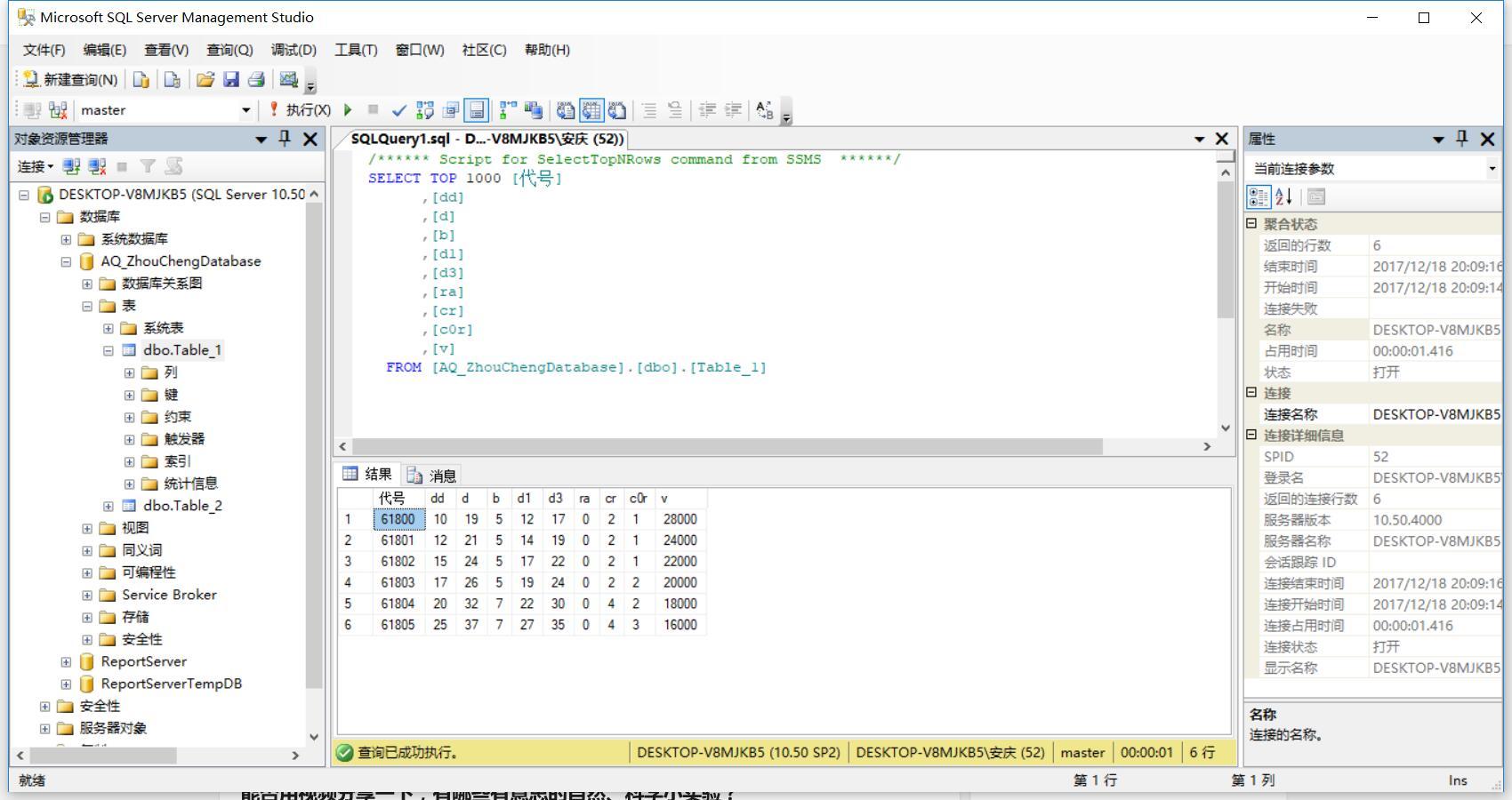This screenshot has height=800, width=1512.
Task: Toggle the pin on 对象资源管理器 panel
Action: pos(285,140)
